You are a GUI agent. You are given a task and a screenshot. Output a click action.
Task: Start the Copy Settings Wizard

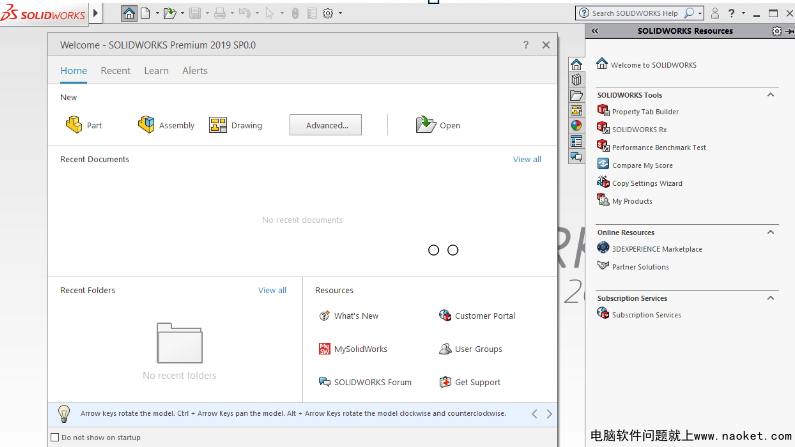point(640,182)
